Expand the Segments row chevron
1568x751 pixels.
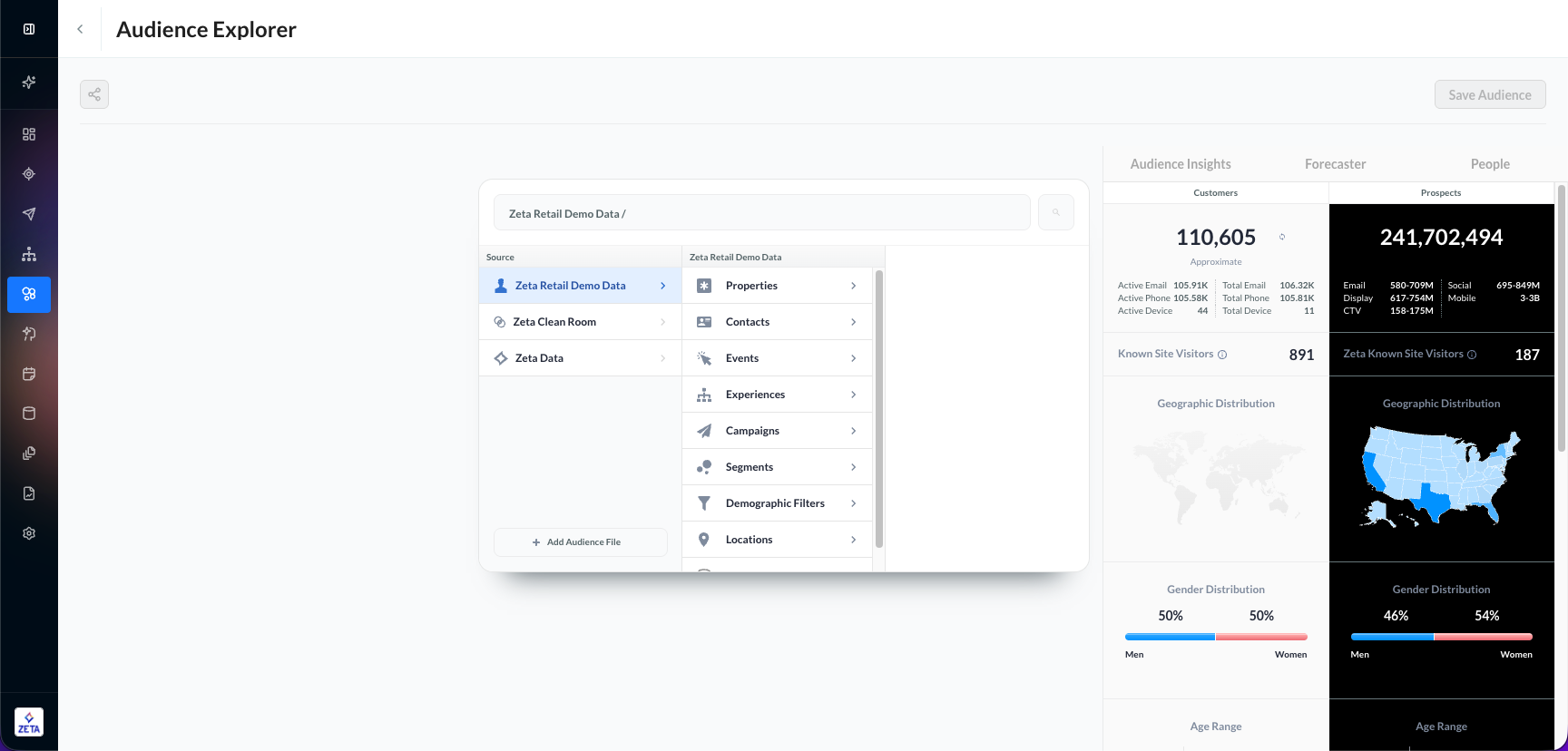click(854, 467)
